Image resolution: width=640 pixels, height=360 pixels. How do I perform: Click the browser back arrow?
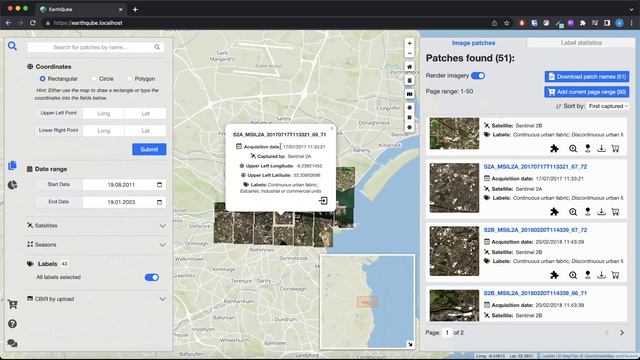pyautogui.click(x=8, y=23)
